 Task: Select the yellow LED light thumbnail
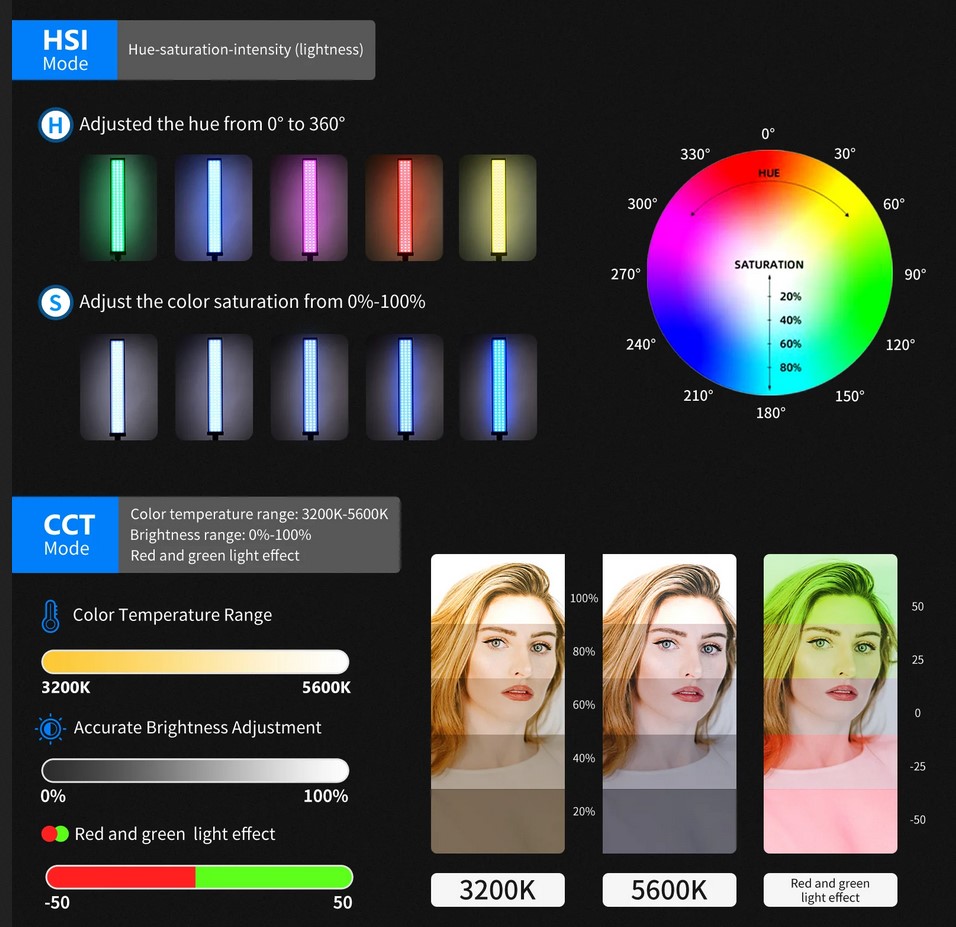coord(498,207)
